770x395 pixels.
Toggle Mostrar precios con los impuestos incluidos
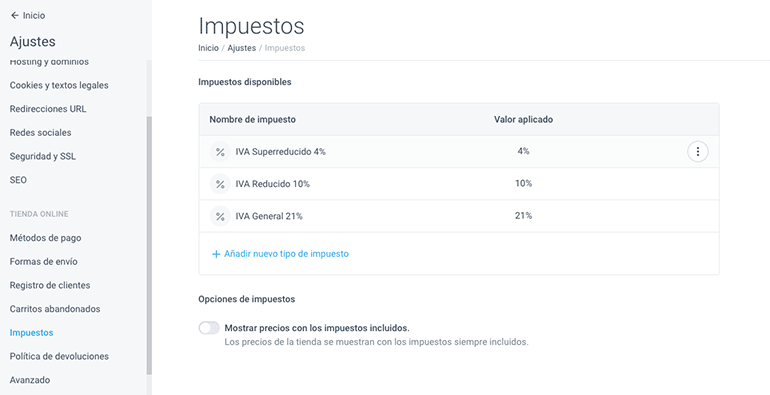pyautogui.click(x=209, y=328)
